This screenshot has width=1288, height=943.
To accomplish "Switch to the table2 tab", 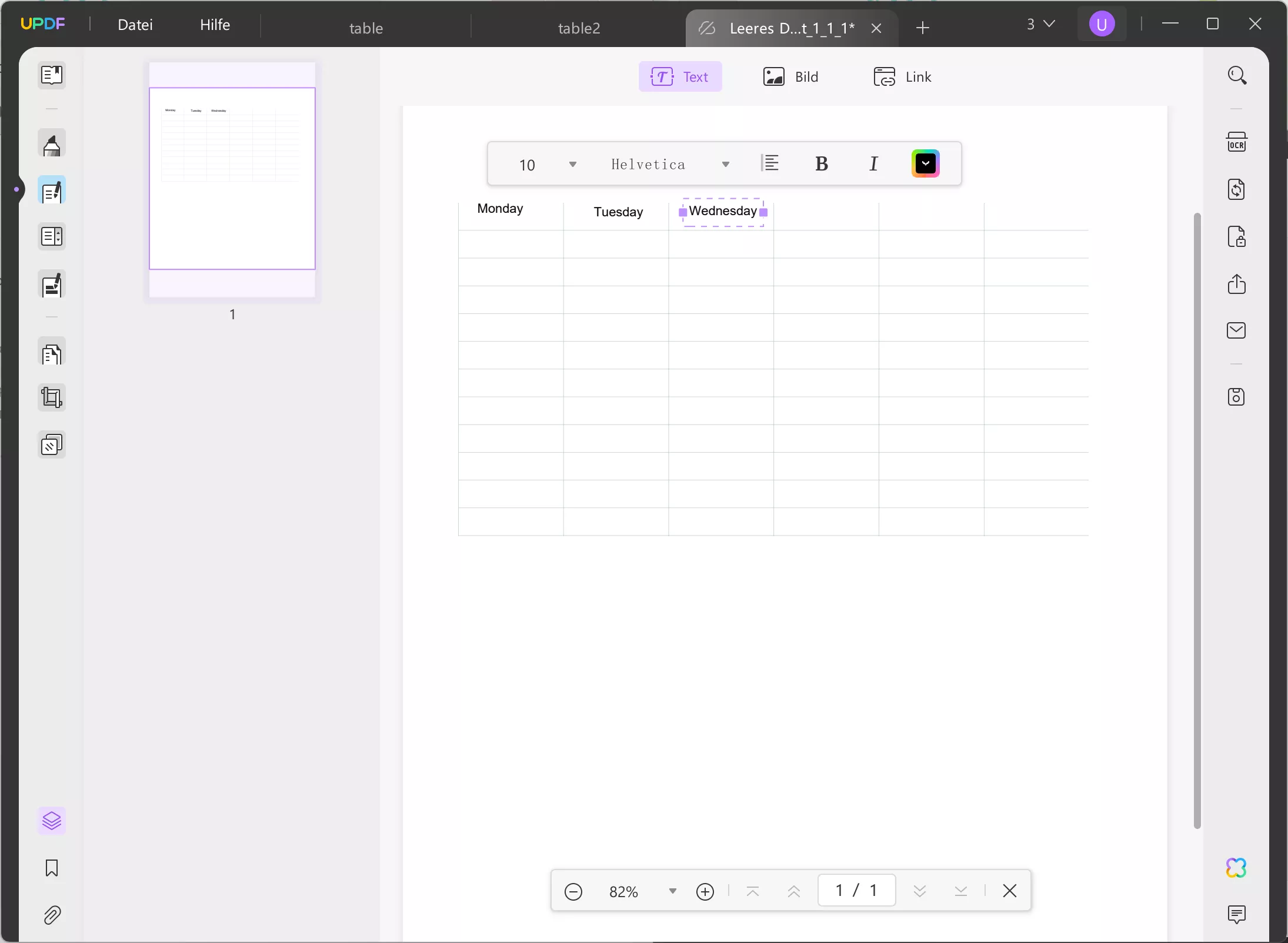I will 579,27.
